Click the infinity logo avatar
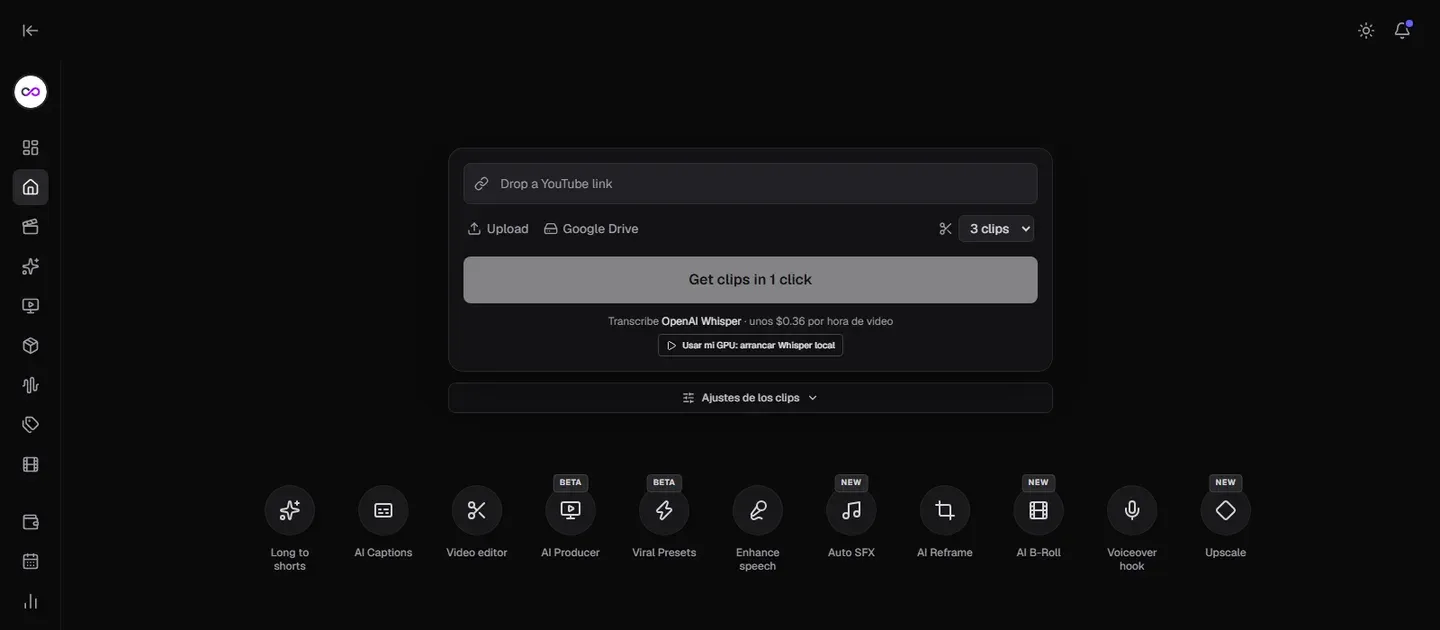 tap(31, 92)
